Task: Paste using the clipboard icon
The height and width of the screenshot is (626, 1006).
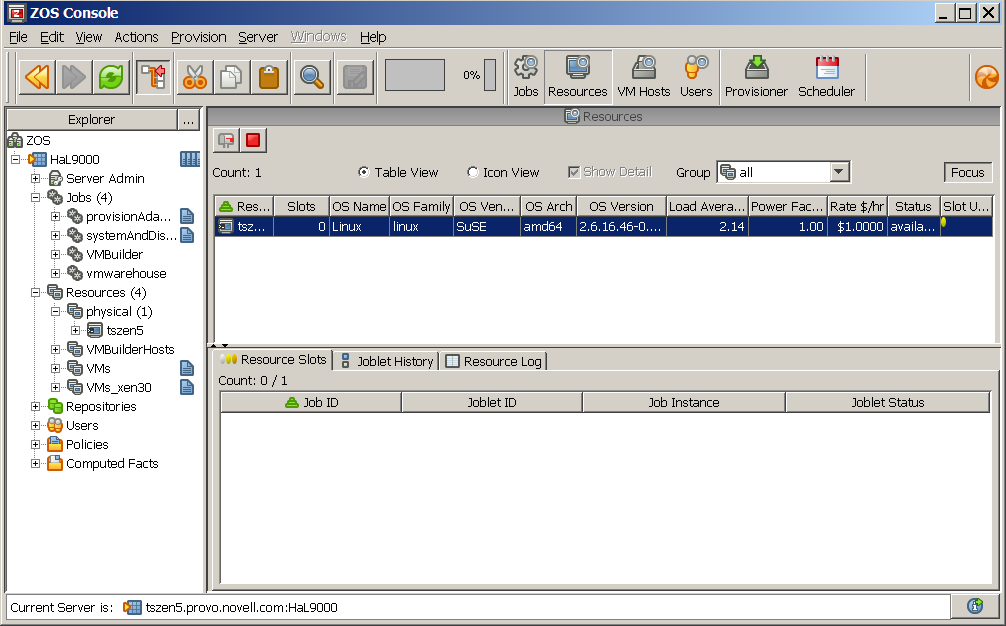Action: coord(269,78)
